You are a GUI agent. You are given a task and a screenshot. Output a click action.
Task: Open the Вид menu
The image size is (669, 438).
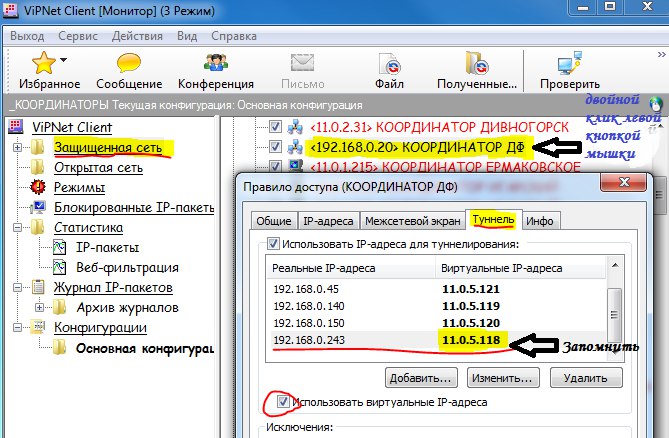click(x=187, y=36)
